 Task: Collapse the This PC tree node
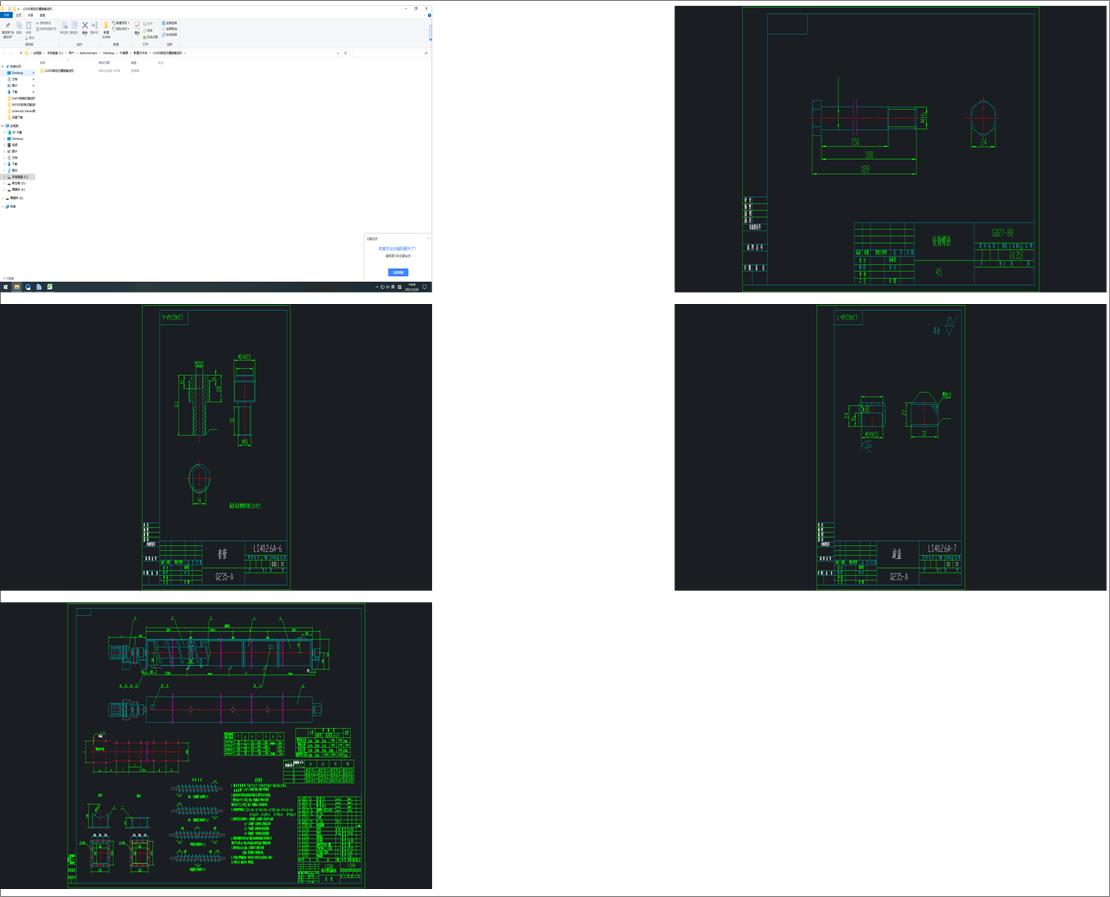3,126
